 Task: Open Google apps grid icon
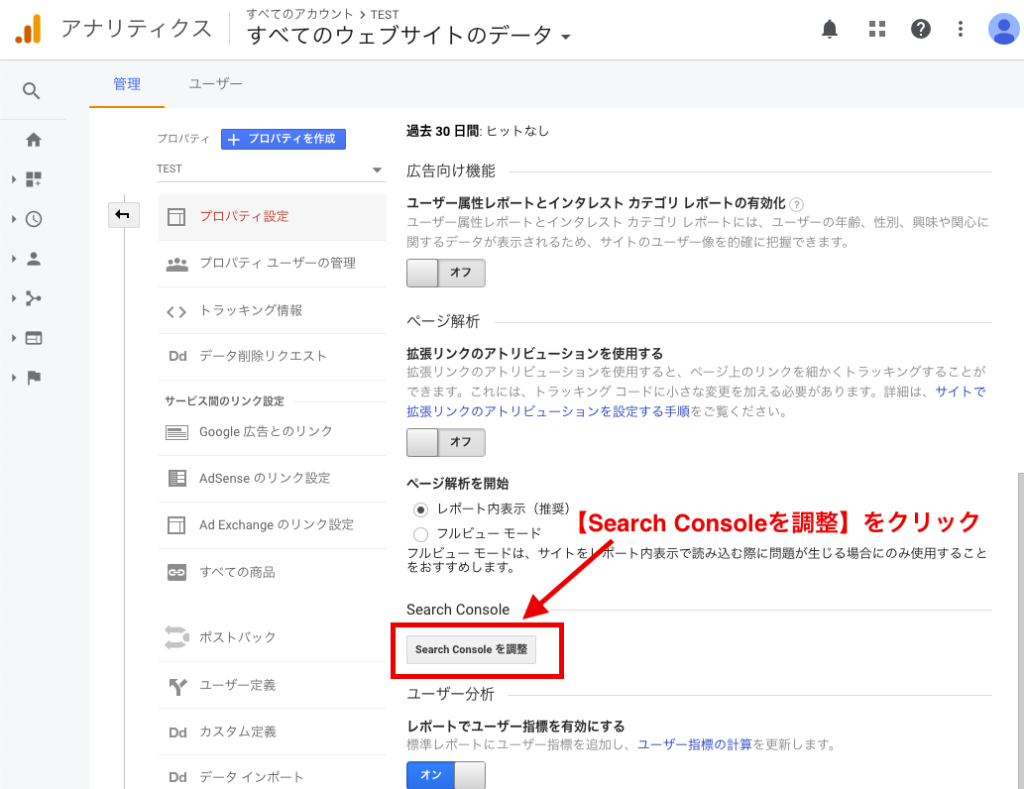(877, 29)
